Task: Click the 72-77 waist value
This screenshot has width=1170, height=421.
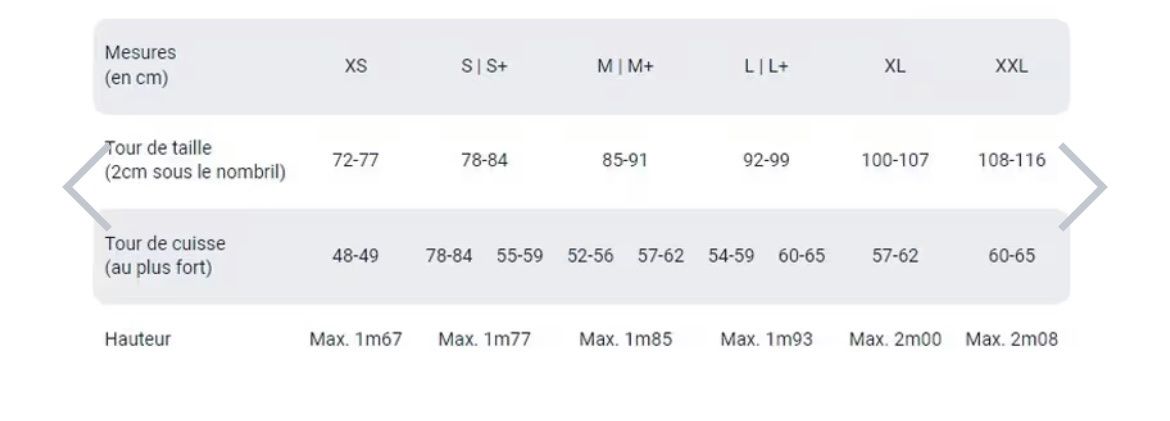Action: click(x=356, y=160)
